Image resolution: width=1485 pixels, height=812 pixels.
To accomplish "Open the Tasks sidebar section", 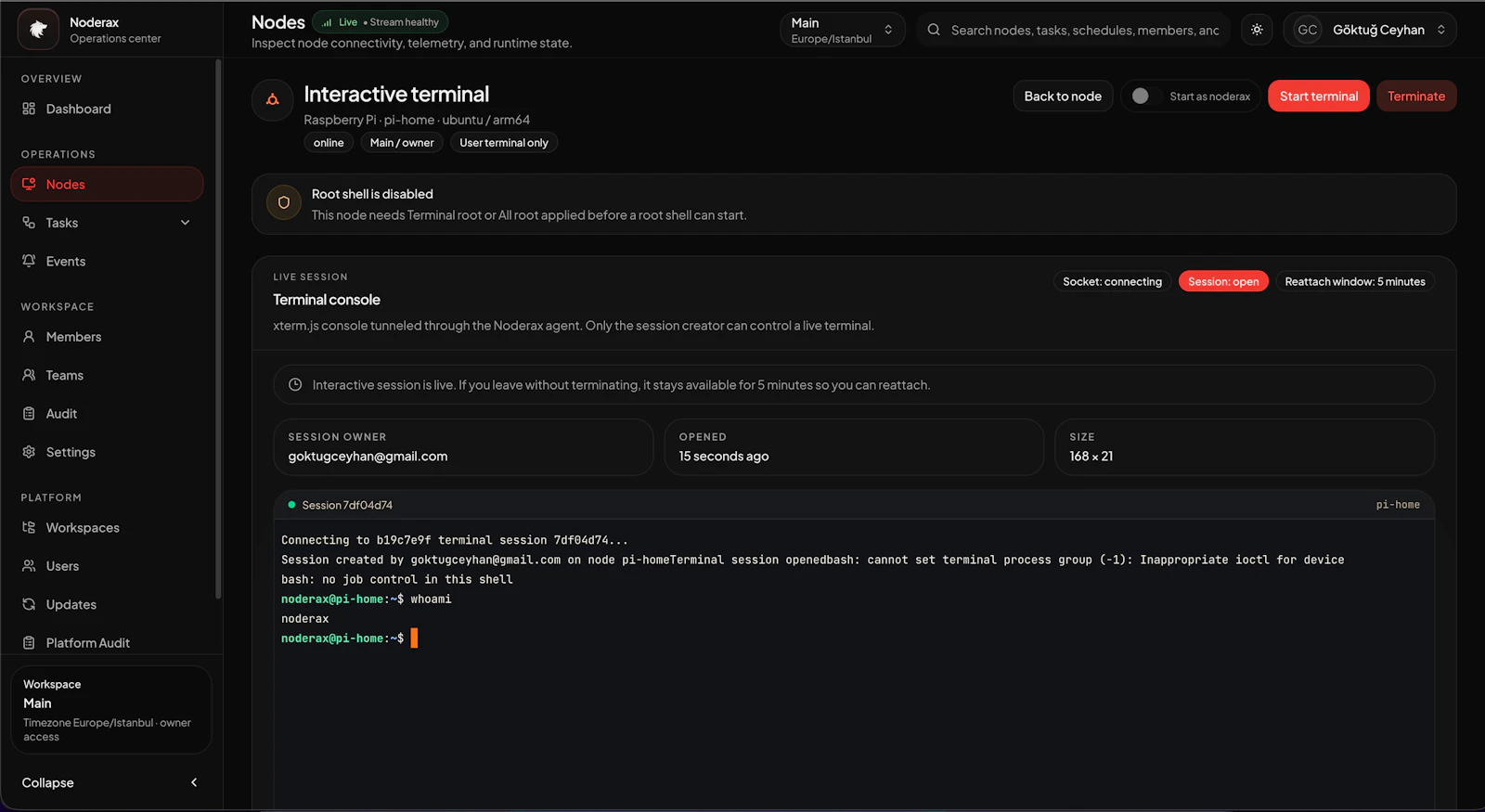I will pos(107,223).
